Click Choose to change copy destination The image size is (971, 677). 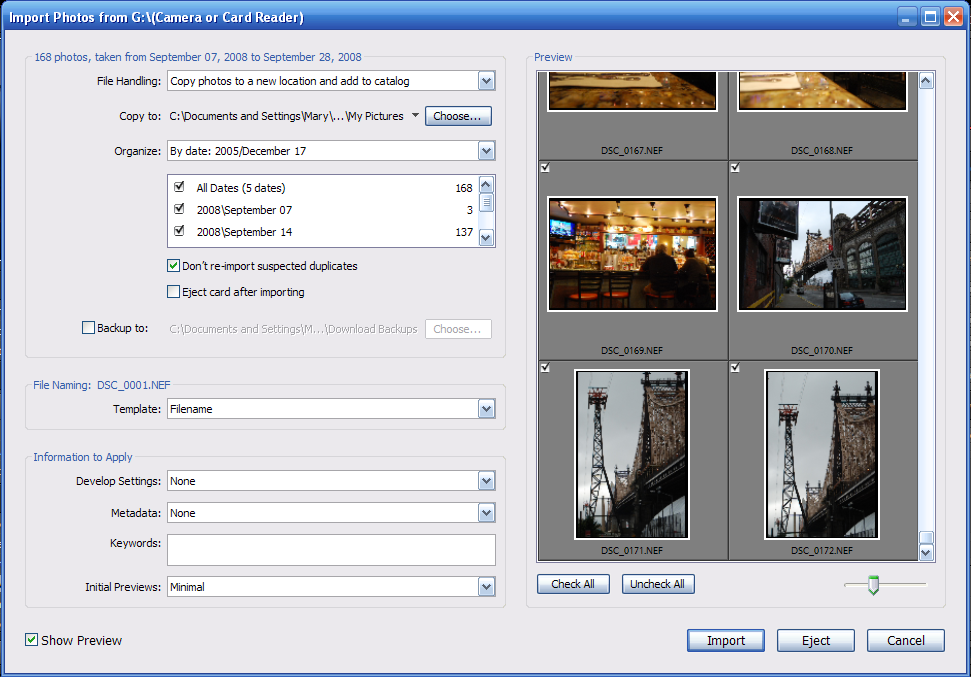[x=458, y=115]
